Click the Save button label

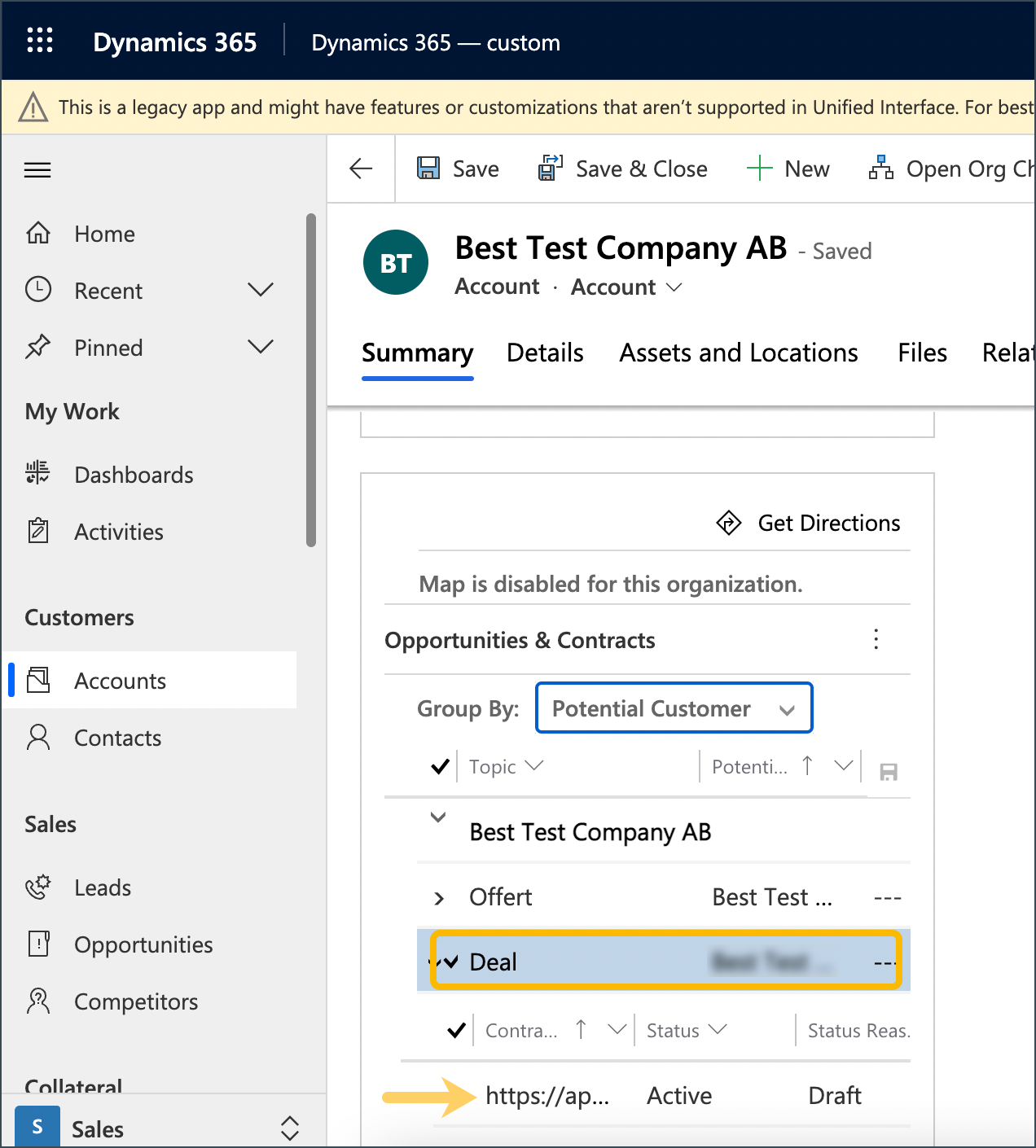[476, 169]
